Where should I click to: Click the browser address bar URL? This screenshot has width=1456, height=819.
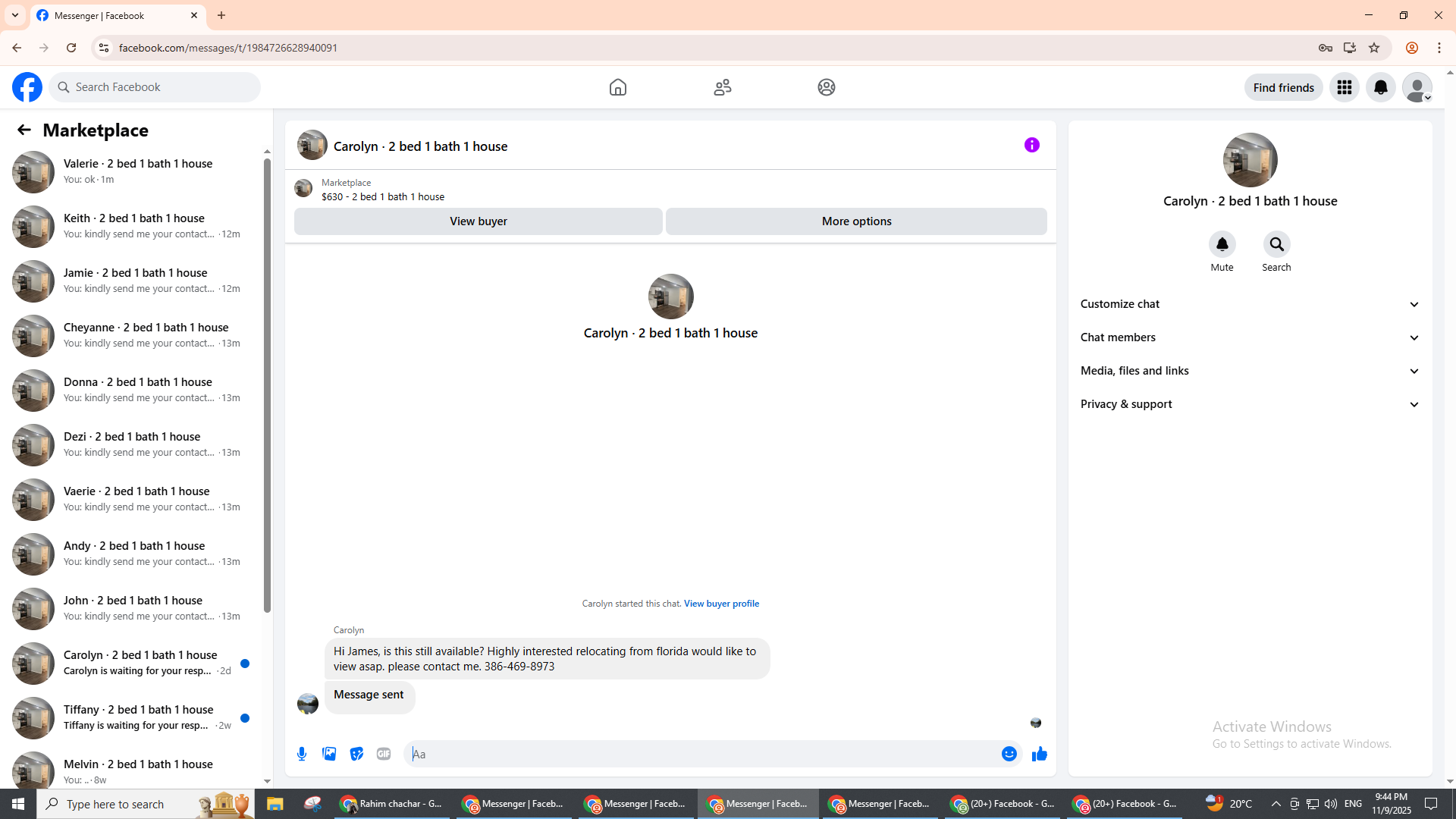tap(228, 48)
